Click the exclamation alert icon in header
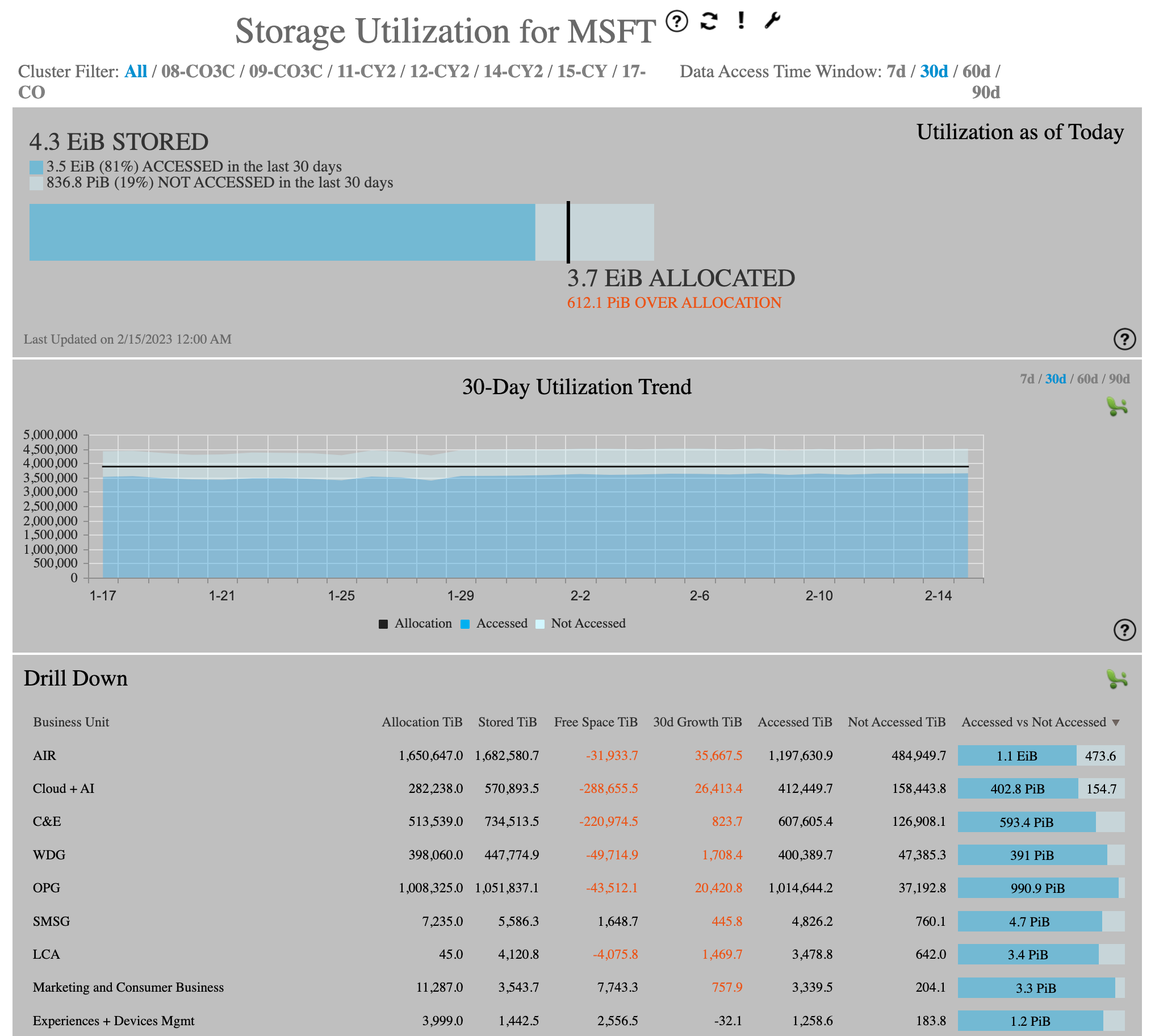Image resolution: width=1155 pixels, height=1036 pixels. [740, 20]
